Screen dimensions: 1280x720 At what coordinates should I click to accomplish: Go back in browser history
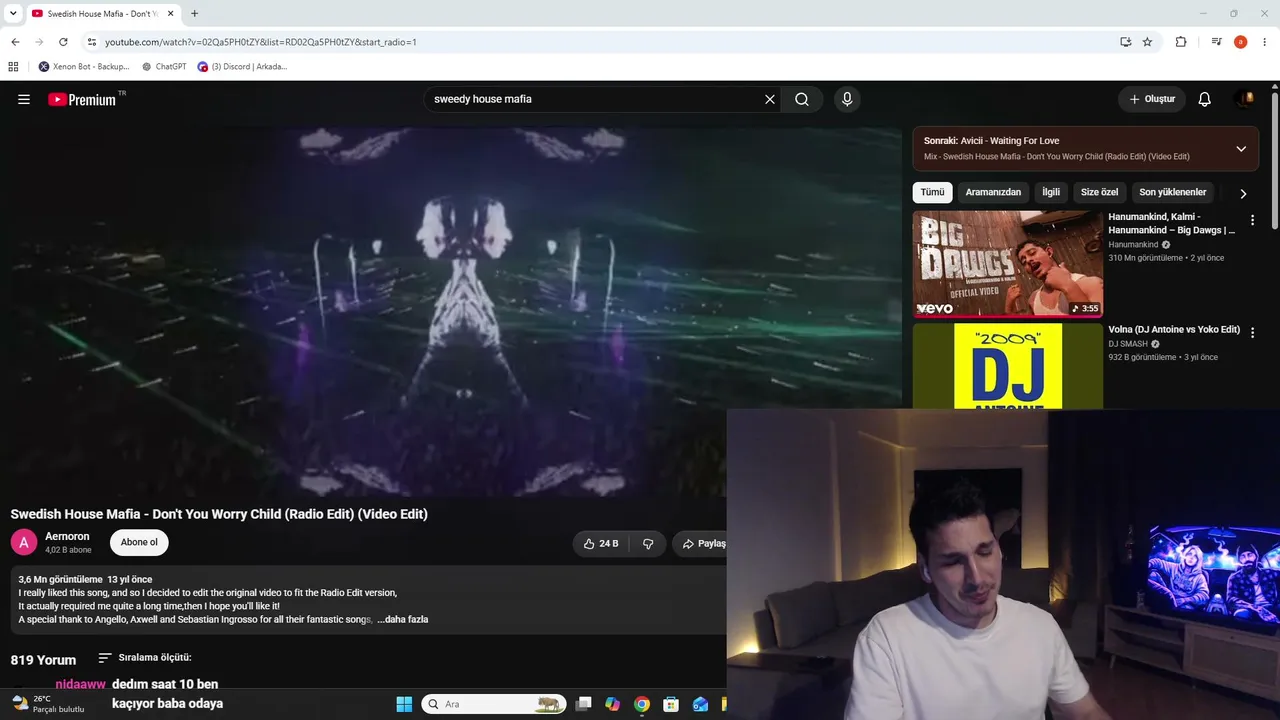pyautogui.click(x=15, y=42)
